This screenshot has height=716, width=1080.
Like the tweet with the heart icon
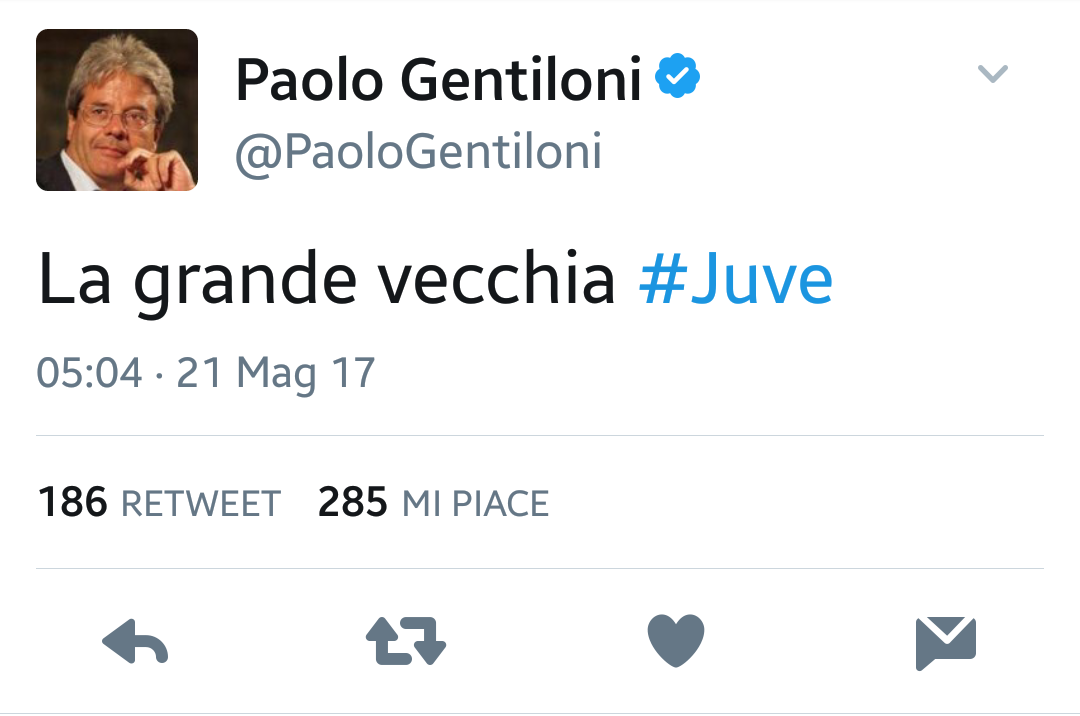pyautogui.click(x=676, y=641)
